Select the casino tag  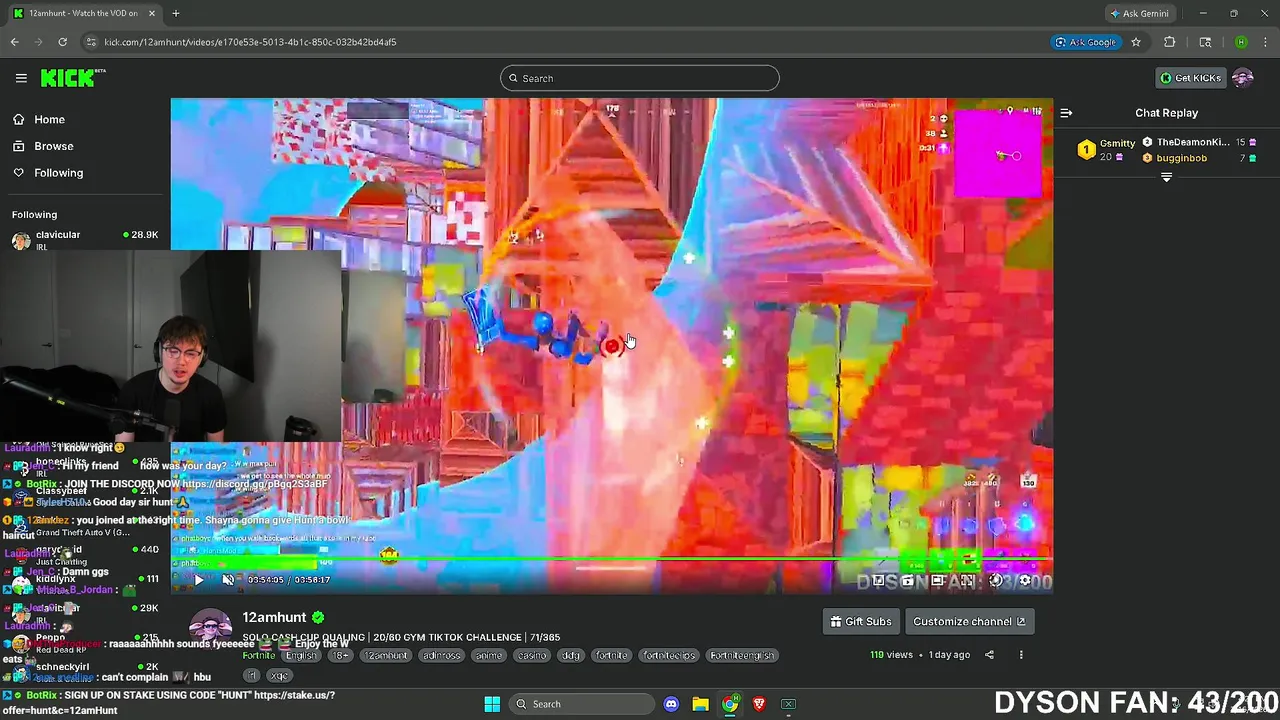[532, 656]
